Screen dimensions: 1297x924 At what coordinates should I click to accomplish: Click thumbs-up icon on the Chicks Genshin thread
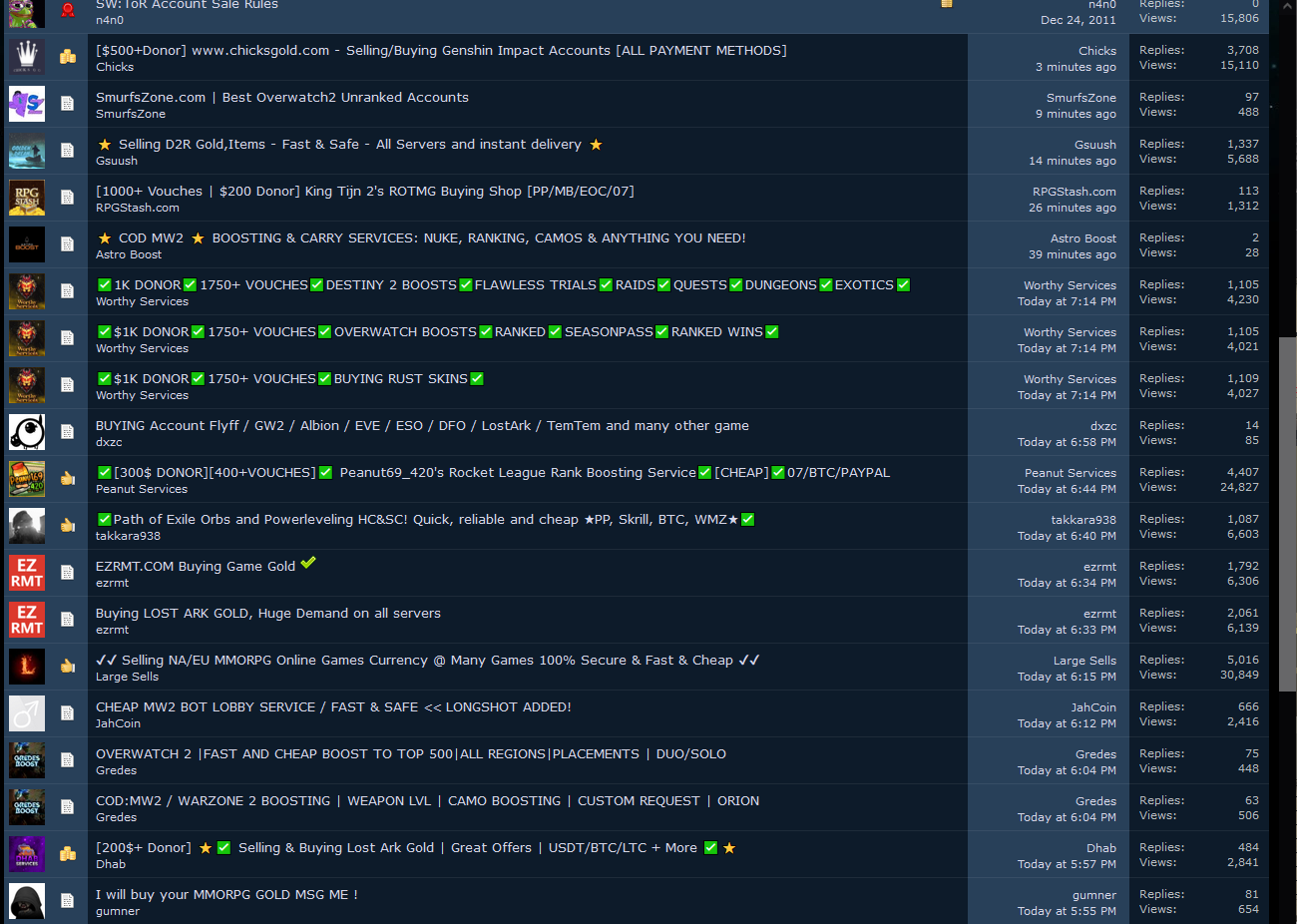pyautogui.click(x=67, y=57)
